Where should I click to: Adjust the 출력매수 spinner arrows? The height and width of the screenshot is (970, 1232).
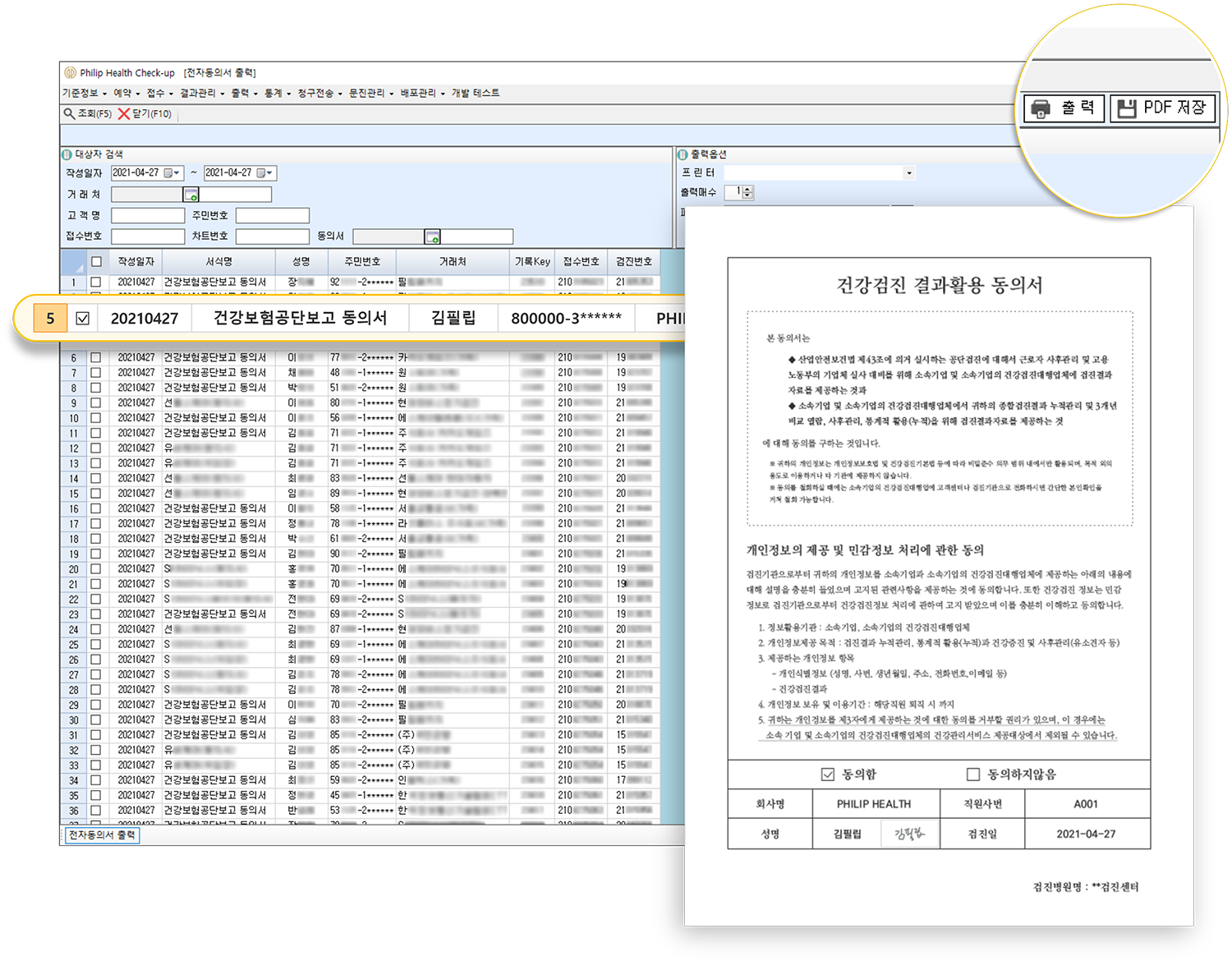(747, 192)
